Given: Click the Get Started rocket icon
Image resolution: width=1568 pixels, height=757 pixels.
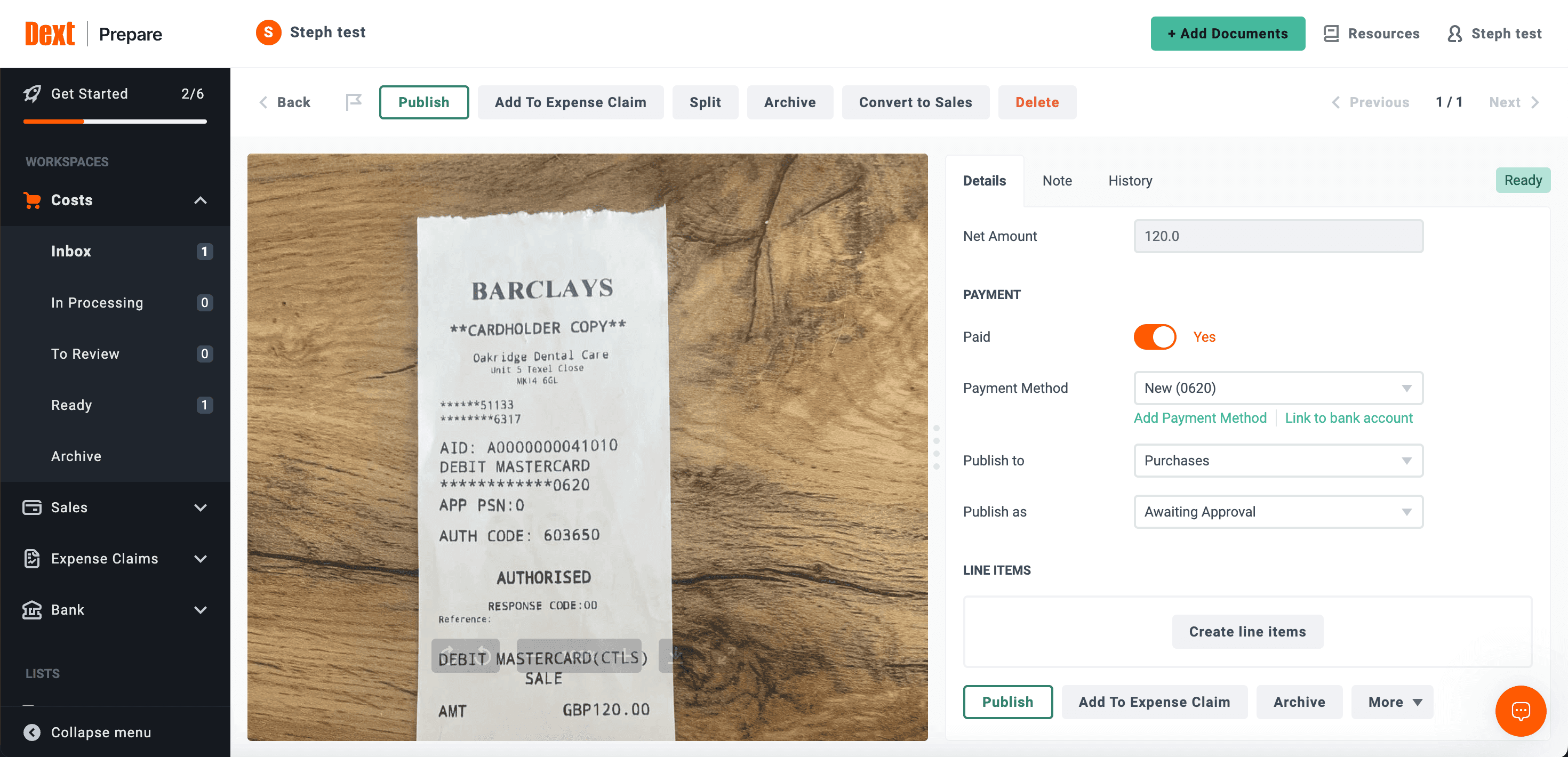Looking at the screenshot, I should coord(32,93).
